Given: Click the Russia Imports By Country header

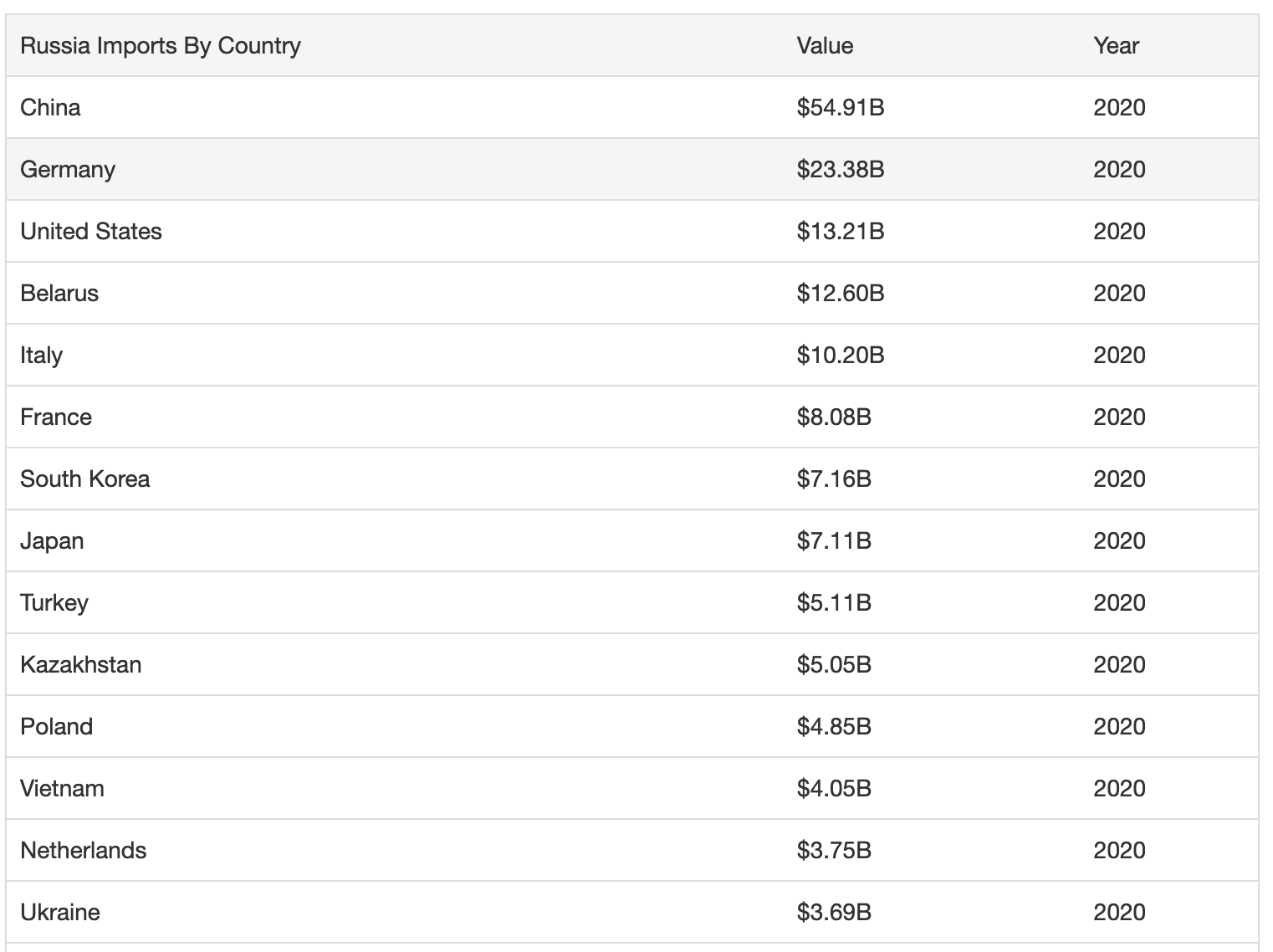Looking at the screenshot, I should pyautogui.click(x=161, y=46).
